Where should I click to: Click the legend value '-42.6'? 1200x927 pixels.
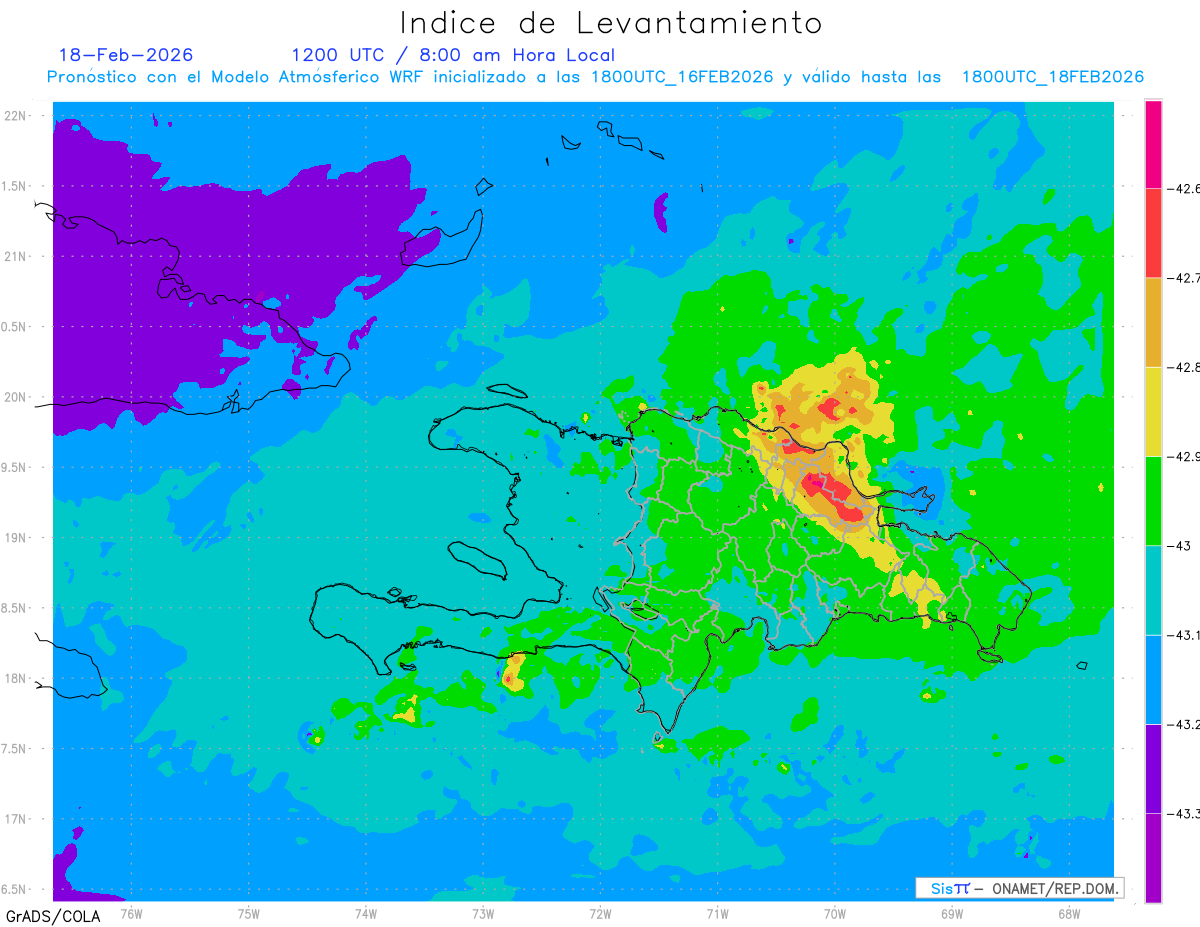[1183, 188]
